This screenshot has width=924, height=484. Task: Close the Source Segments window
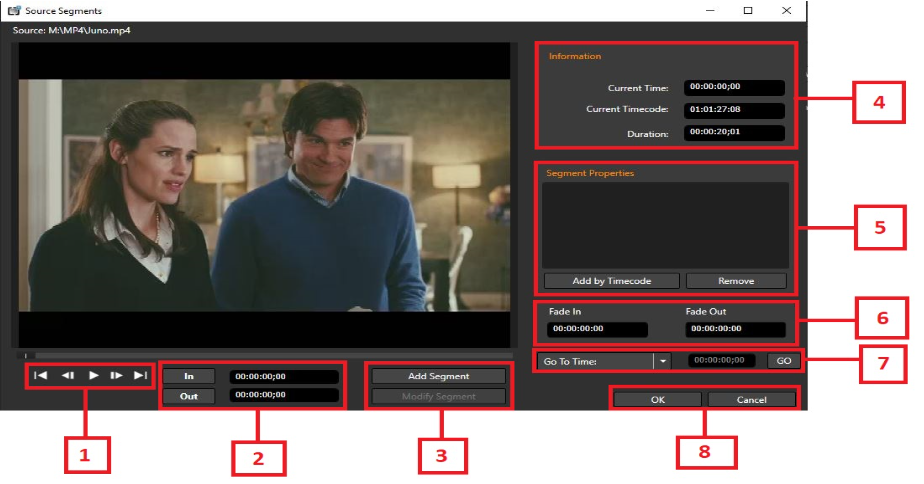pos(786,11)
